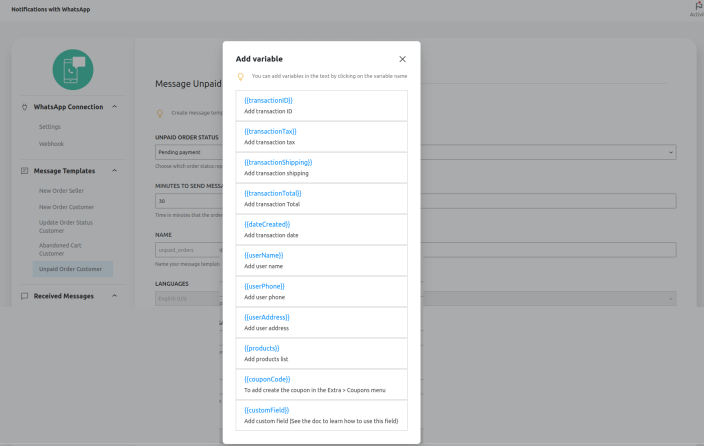Collapse the Received Messages section

tap(114, 296)
